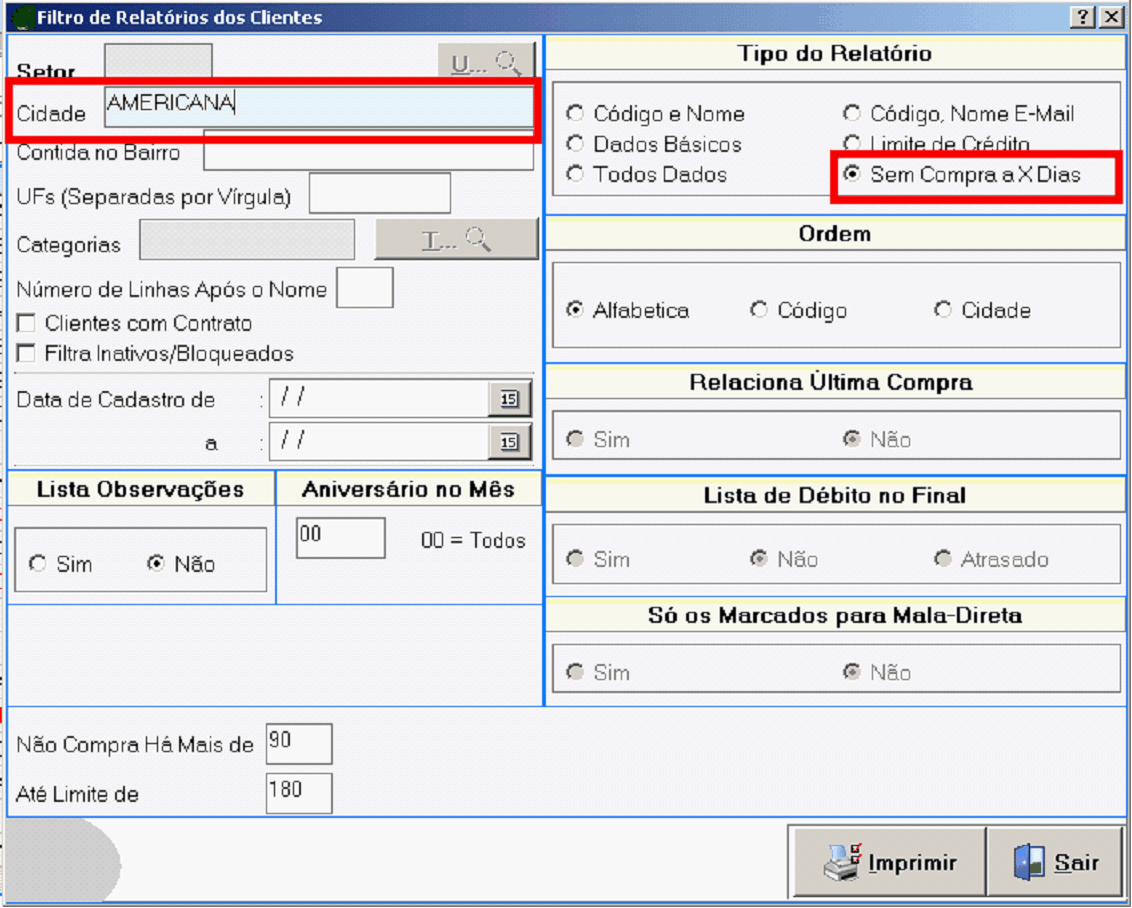Select Dados Básicos report type
Image resolution: width=1132 pixels, height=908 pixels.
point(575,144)
